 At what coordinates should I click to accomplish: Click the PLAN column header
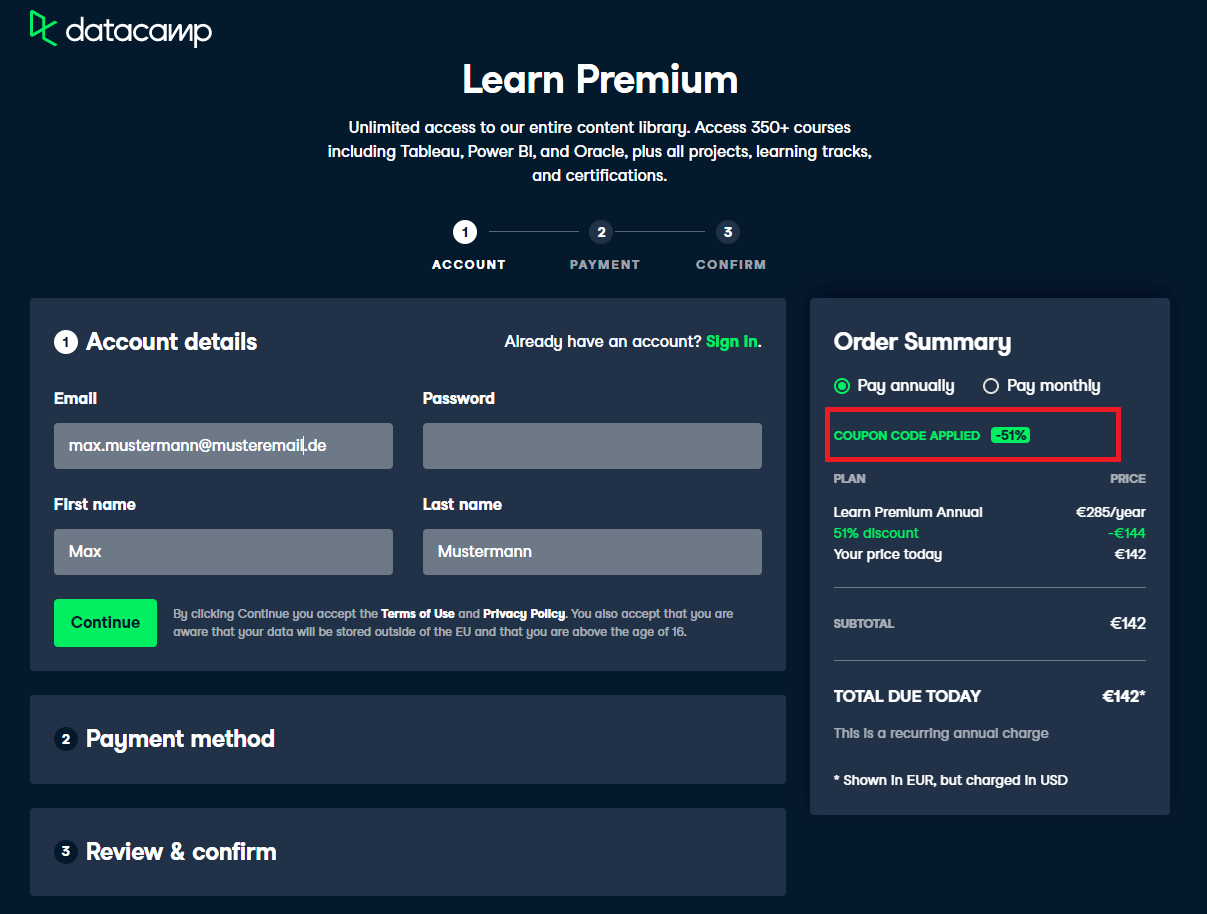pos(850,479)
